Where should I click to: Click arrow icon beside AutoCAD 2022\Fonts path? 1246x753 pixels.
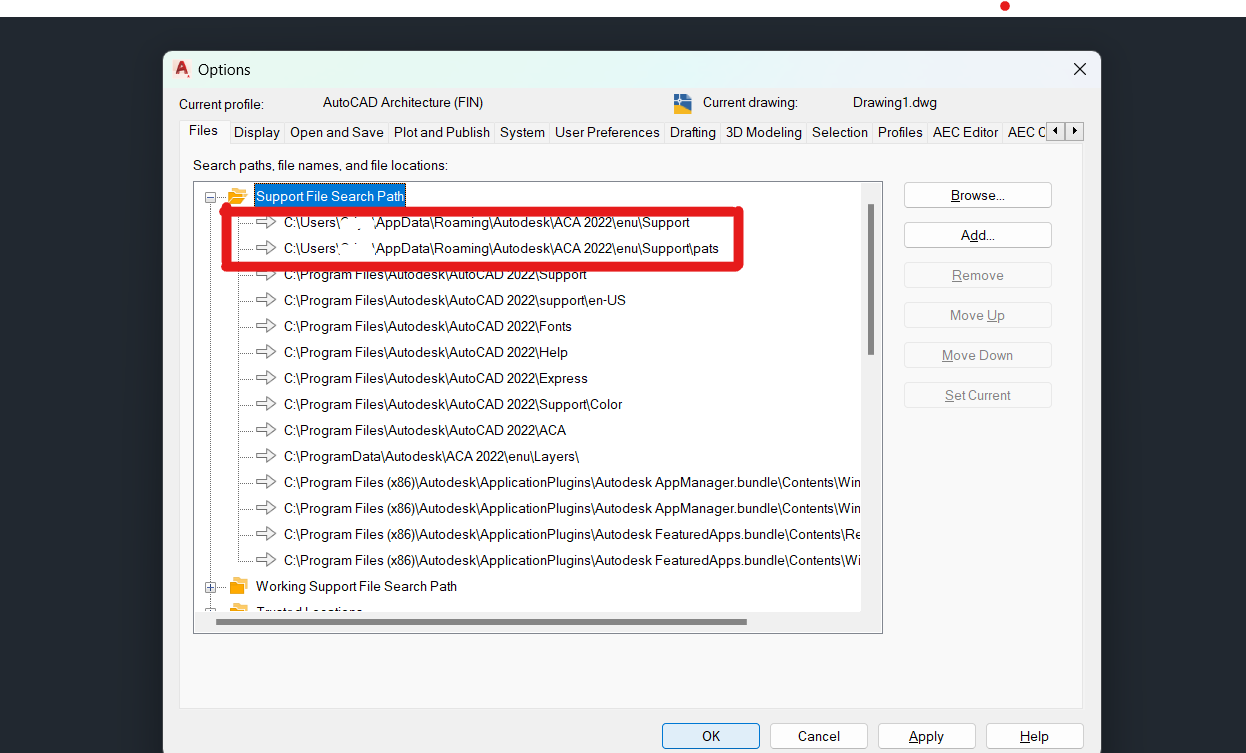click(266, 326)
